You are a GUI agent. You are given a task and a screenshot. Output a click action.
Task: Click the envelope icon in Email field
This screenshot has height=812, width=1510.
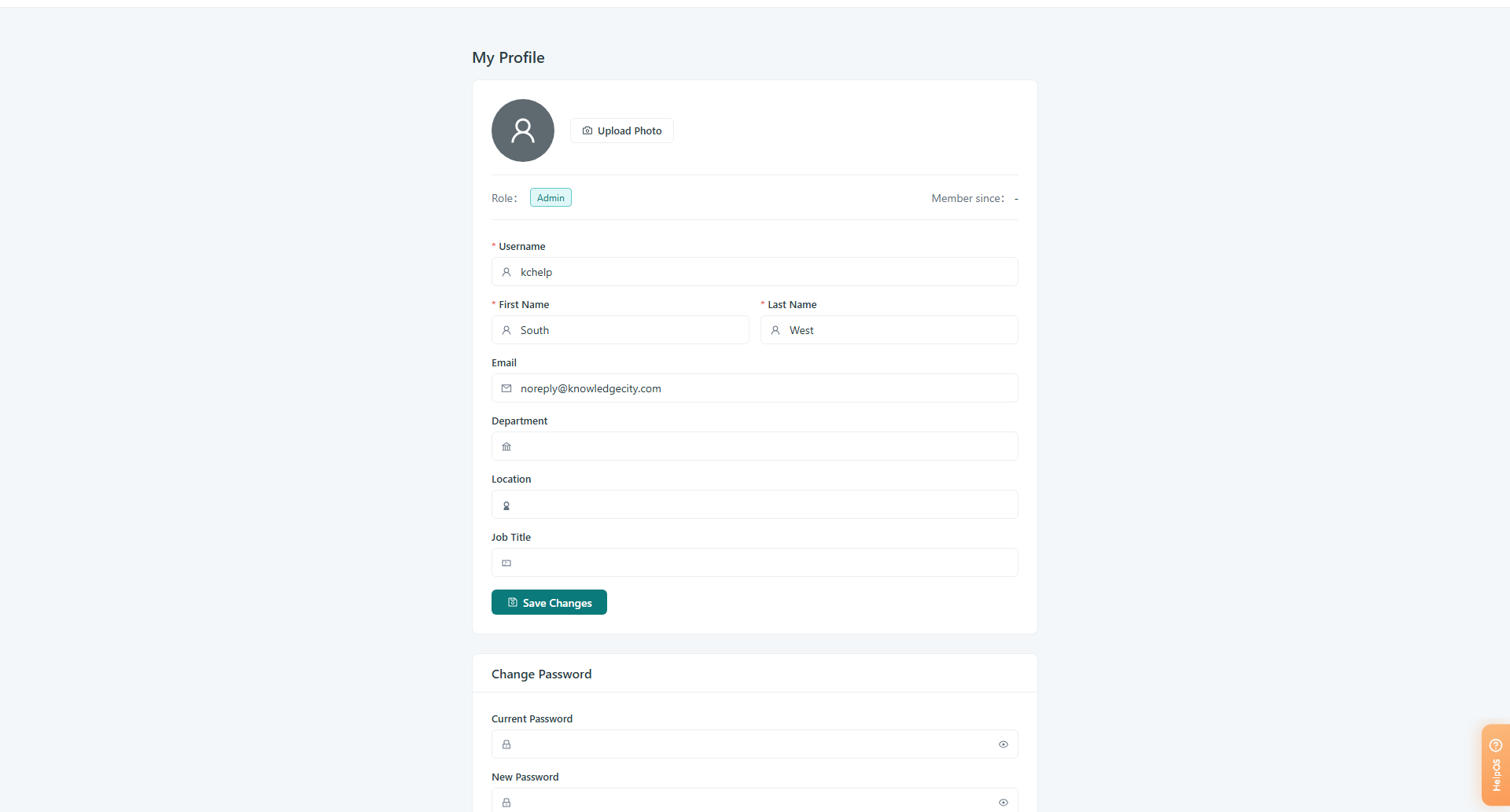506,388
